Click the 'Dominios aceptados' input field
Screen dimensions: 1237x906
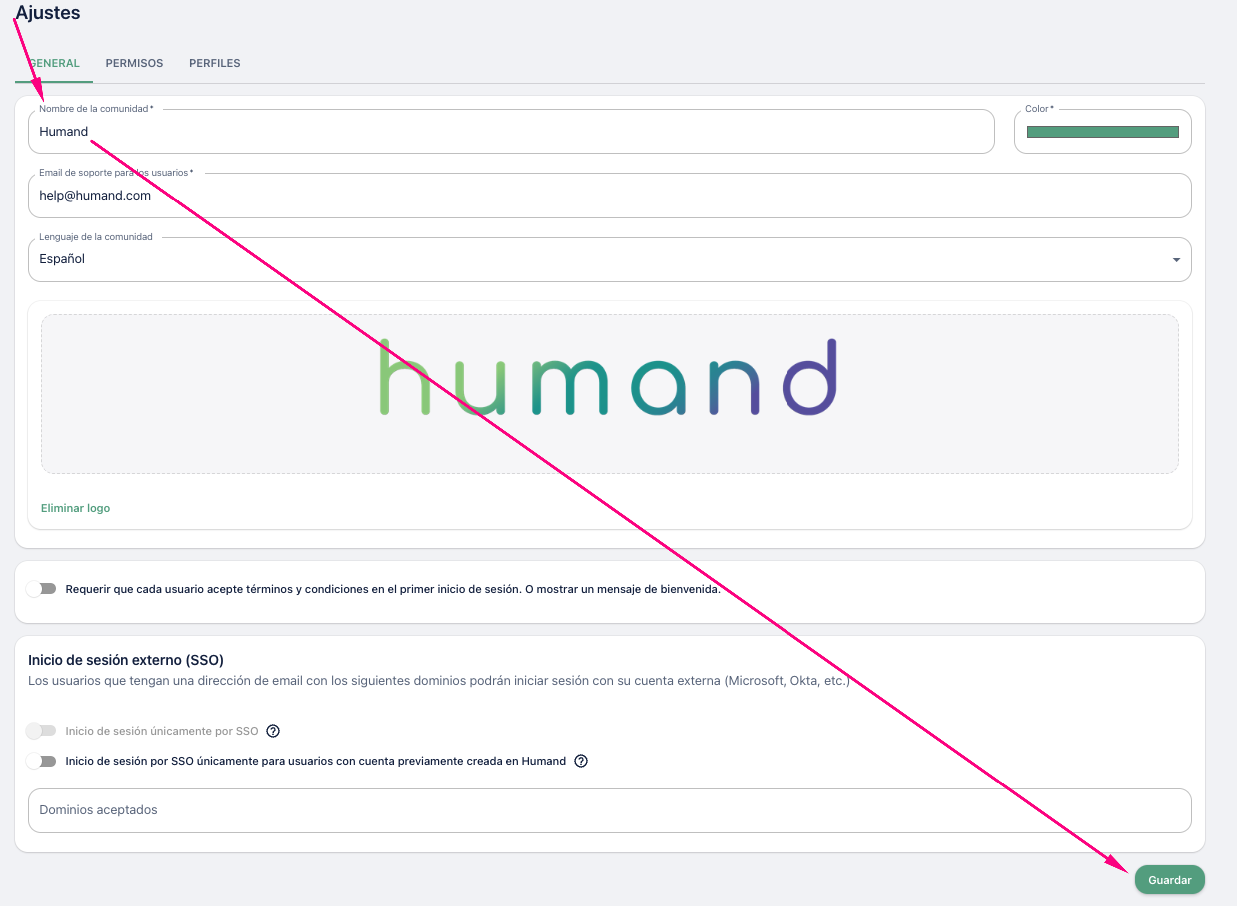click(x=608, y=810)
